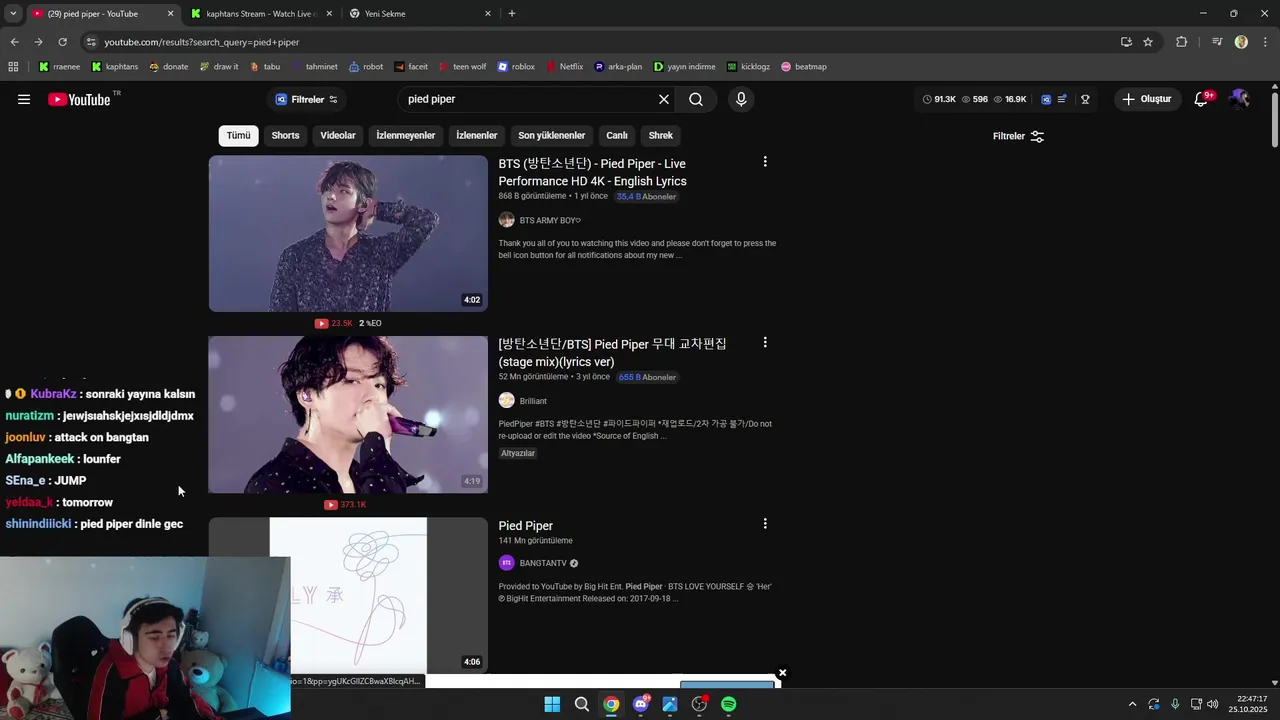Select the İzlenmeyenler filter chip

(x=406, y=135)
